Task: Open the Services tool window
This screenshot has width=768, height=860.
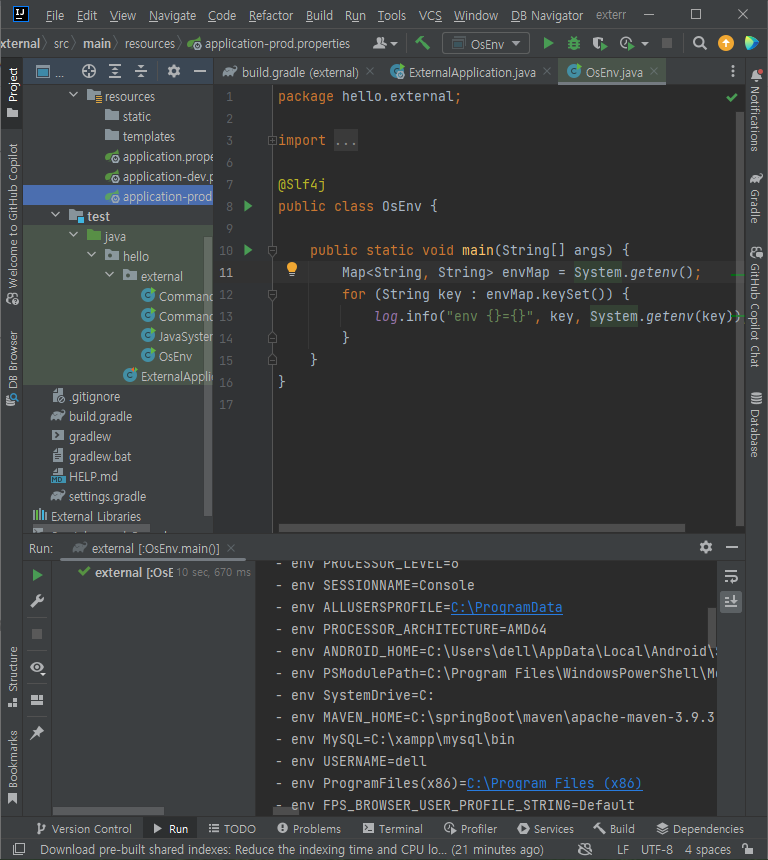Action: click(546, 828)
